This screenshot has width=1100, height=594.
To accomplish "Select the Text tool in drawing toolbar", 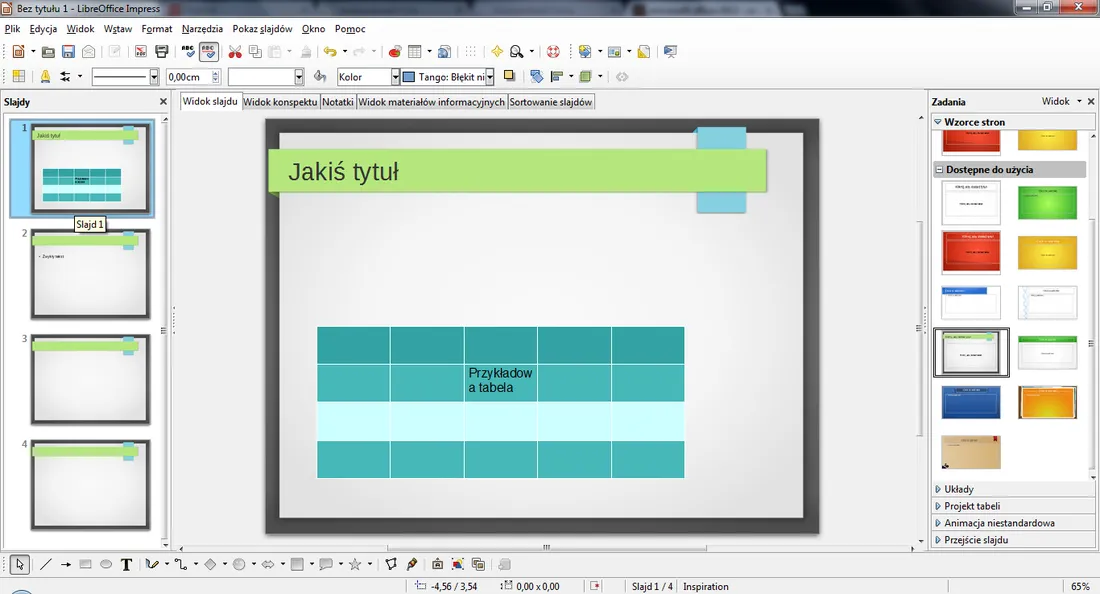I will tap(126, 565).
